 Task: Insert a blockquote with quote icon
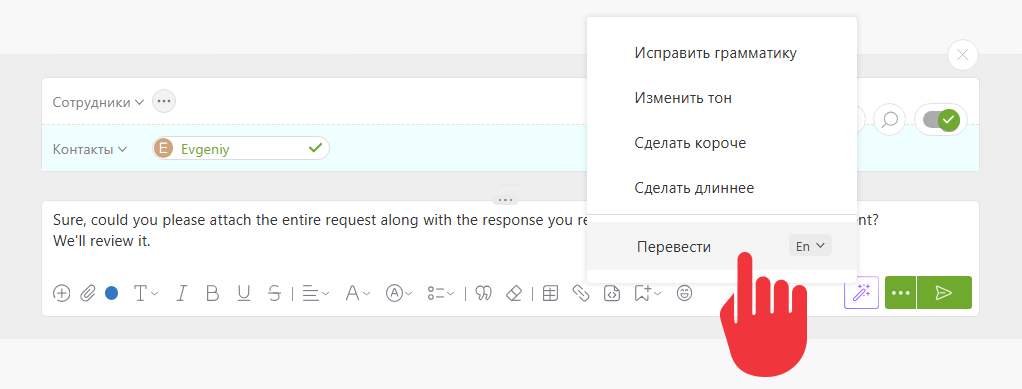[483, 293]
